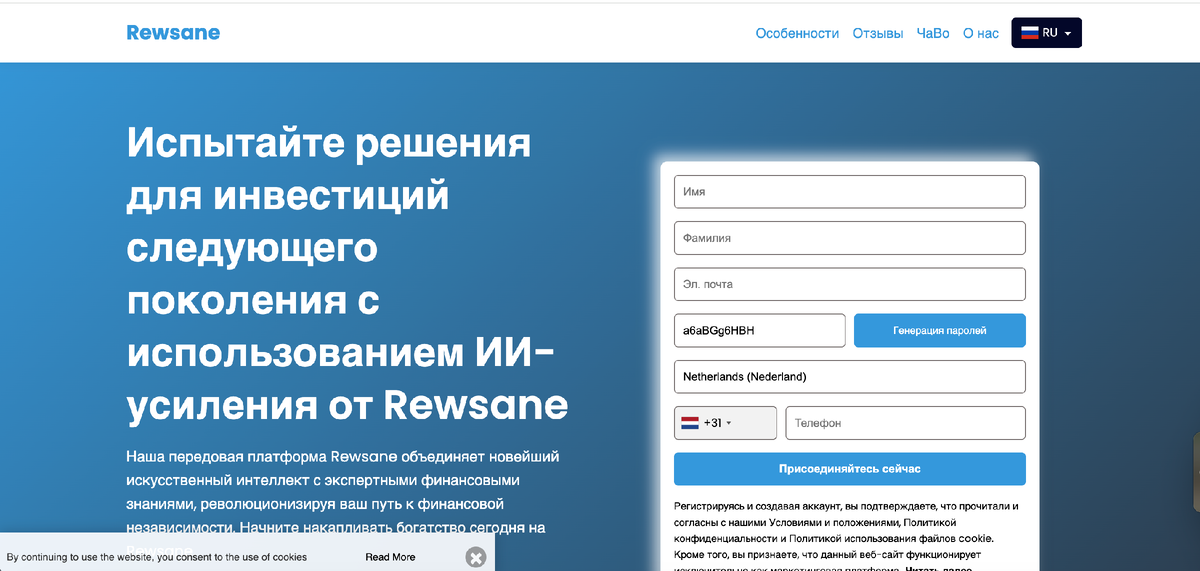Click the Генерация паролей button

tap(940, 330)
